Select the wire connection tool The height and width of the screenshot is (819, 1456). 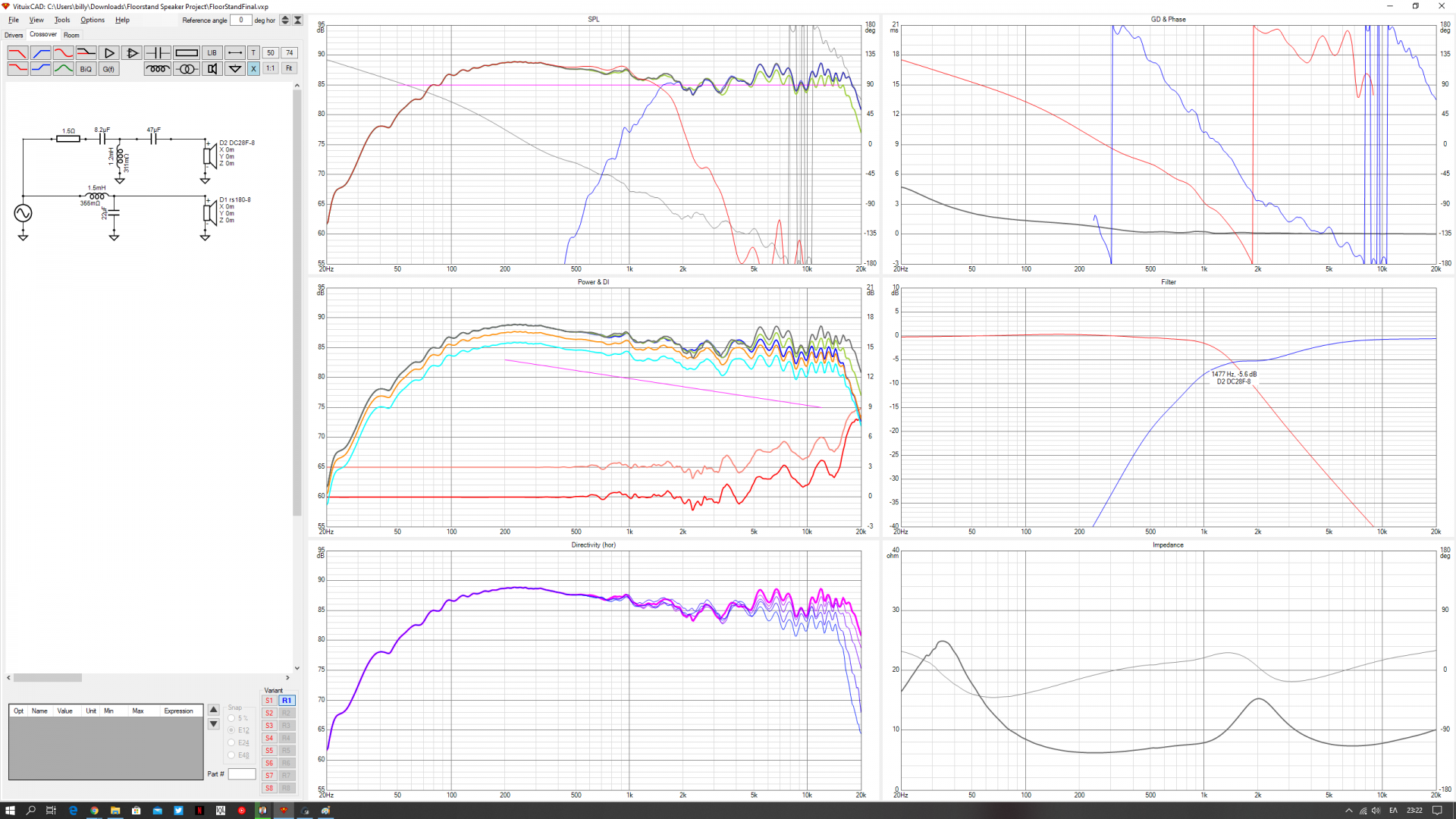click(235, 53)
